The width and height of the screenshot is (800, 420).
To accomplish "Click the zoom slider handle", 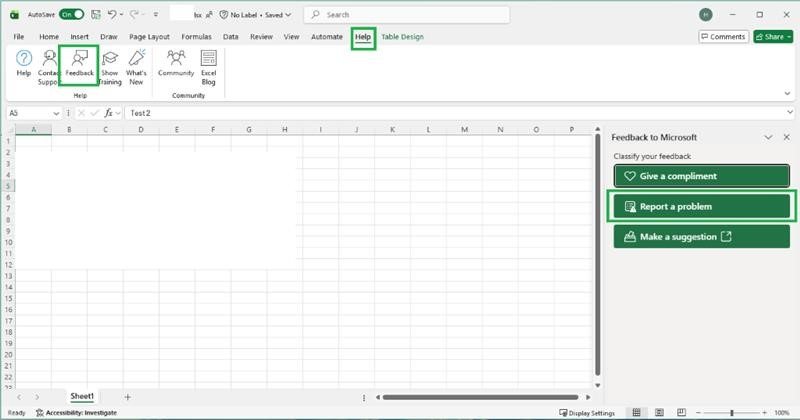I will [x=732, y=412].
